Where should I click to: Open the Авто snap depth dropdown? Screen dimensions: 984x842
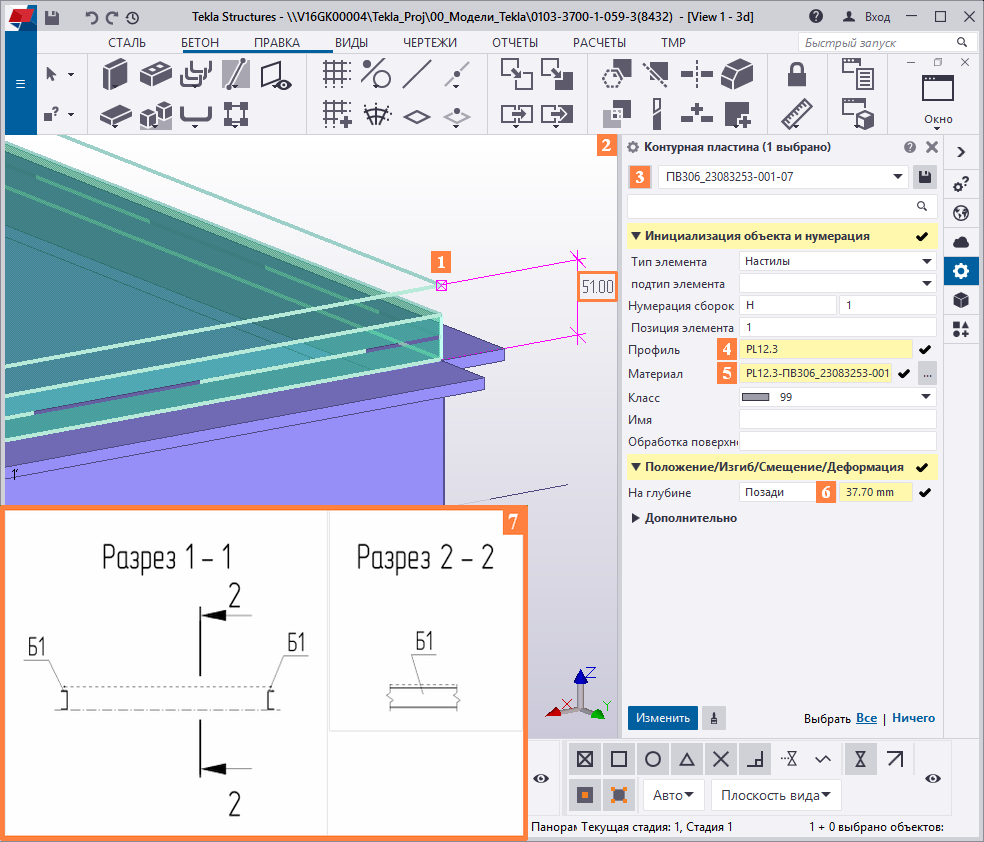click(x=674, y=796)
